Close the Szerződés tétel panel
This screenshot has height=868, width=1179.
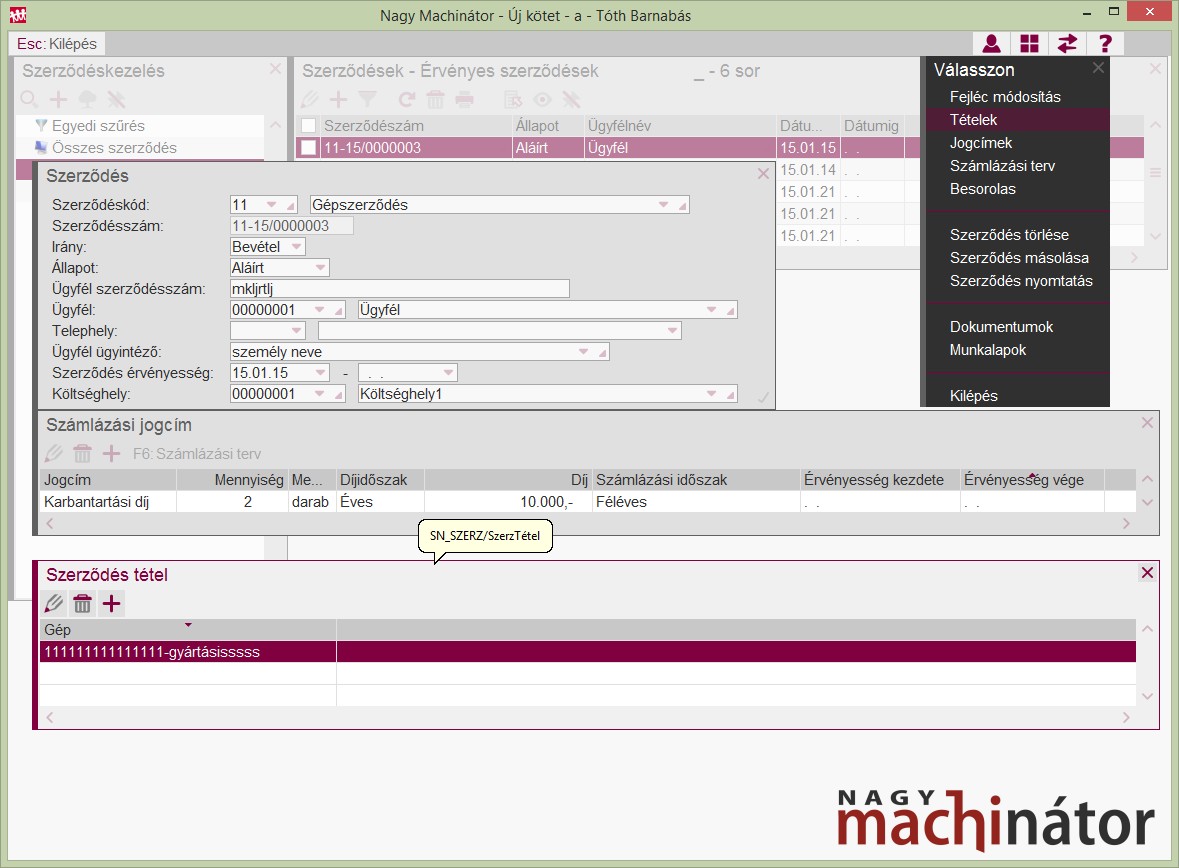click(x=1147, y=573)
